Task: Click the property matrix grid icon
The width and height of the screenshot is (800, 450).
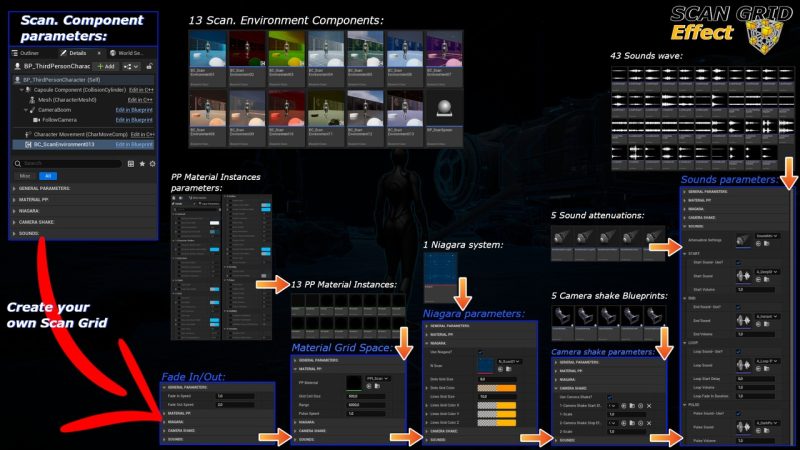Action: (132, 162)
